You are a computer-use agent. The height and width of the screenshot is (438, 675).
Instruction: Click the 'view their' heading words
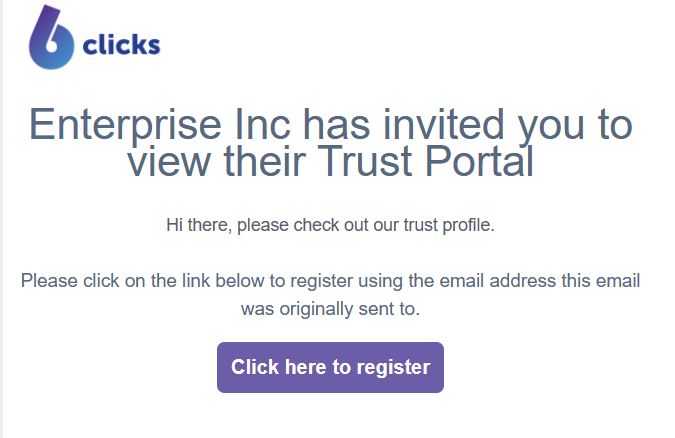point(217,161)
